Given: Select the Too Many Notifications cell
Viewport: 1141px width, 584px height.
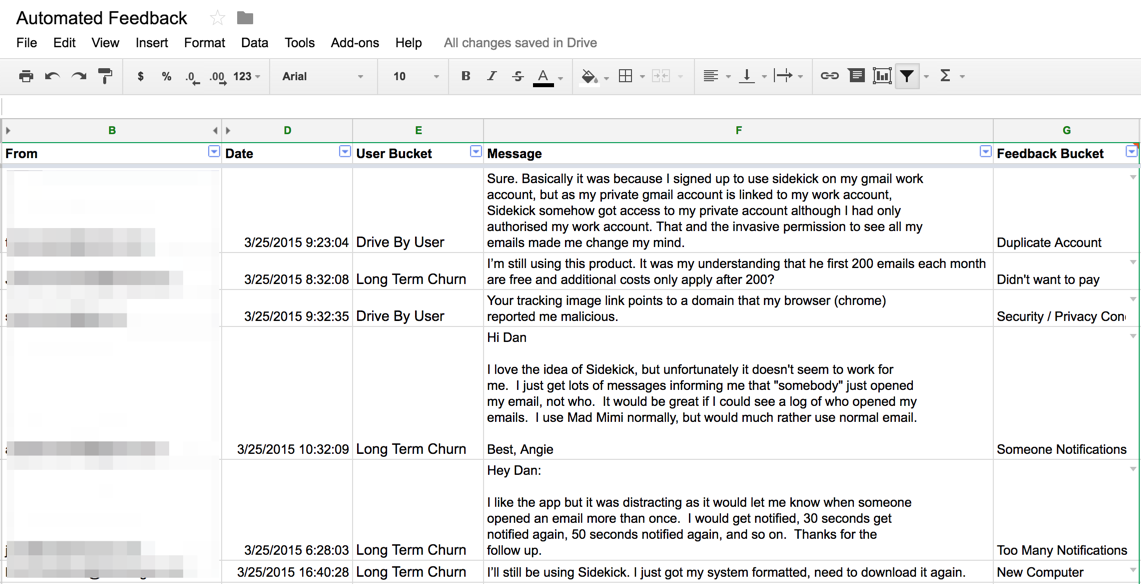Looking at the screenshot, I should coord(1067,510).
